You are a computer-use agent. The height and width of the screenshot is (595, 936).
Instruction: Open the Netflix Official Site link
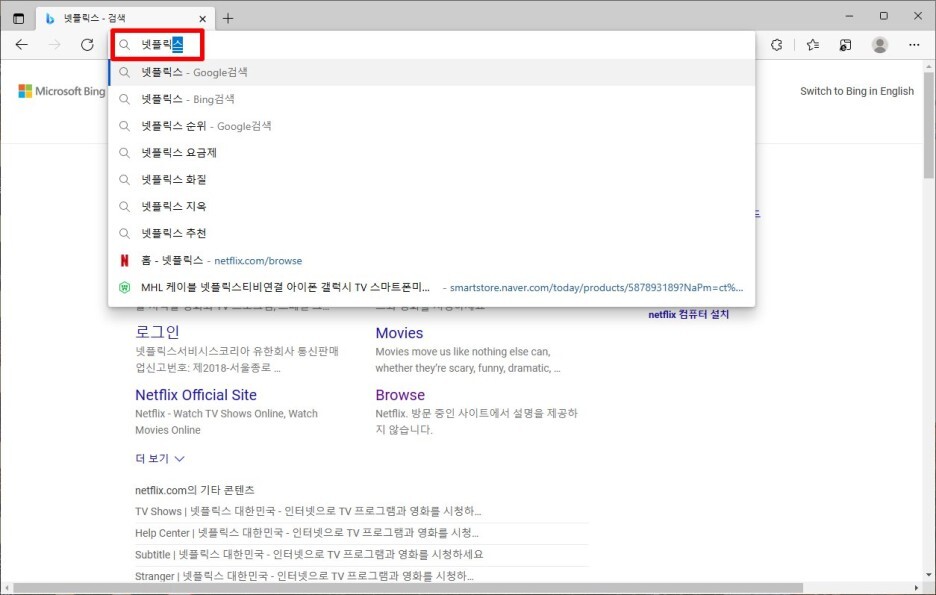click(x=196, y=395)
